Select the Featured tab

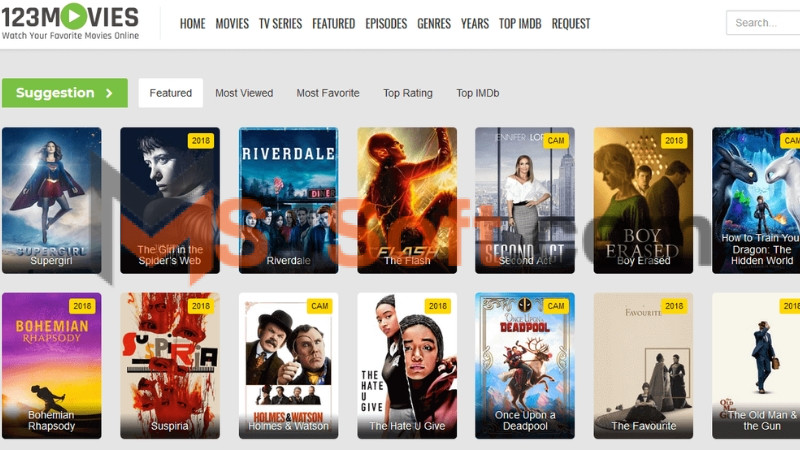pyautogui.click(x=170, y=93)
